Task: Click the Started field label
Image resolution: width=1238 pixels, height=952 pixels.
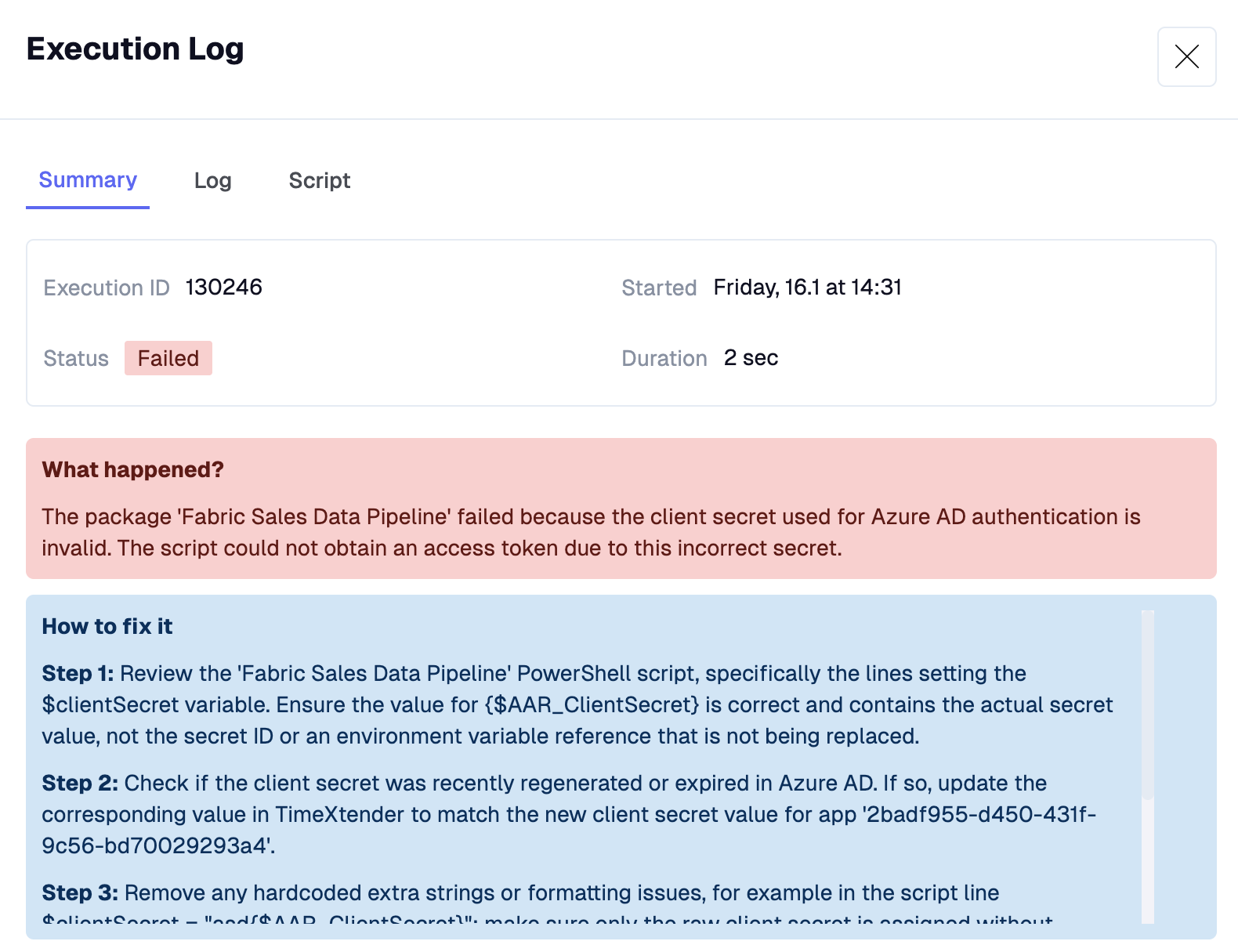Action: 659,288
